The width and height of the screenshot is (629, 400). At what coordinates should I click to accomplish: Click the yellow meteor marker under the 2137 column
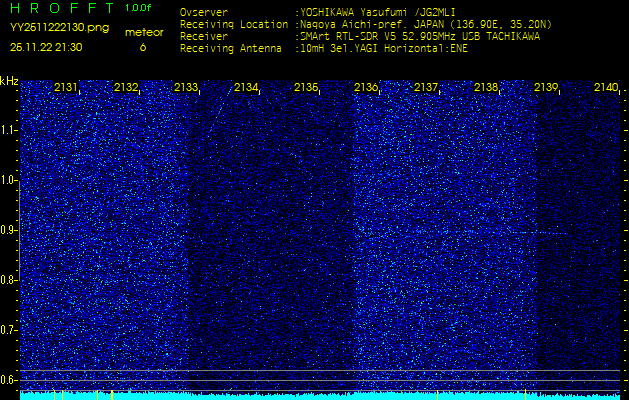pyautogui.click(x=437, y=395)
